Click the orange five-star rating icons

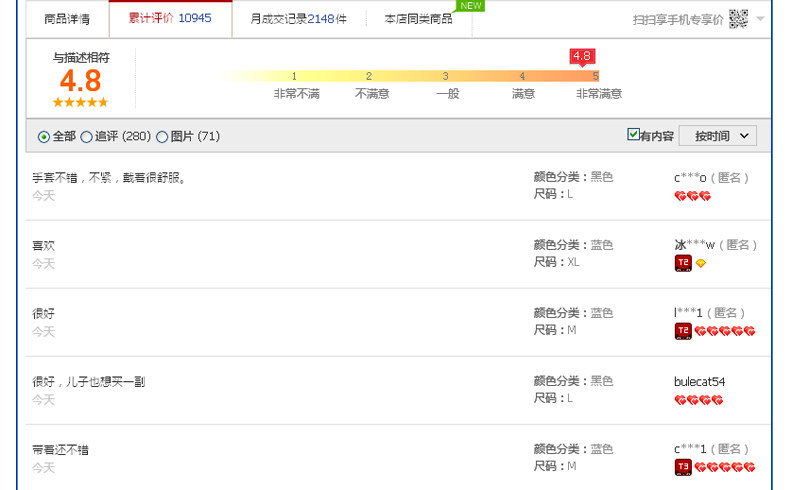coord(80,102)
